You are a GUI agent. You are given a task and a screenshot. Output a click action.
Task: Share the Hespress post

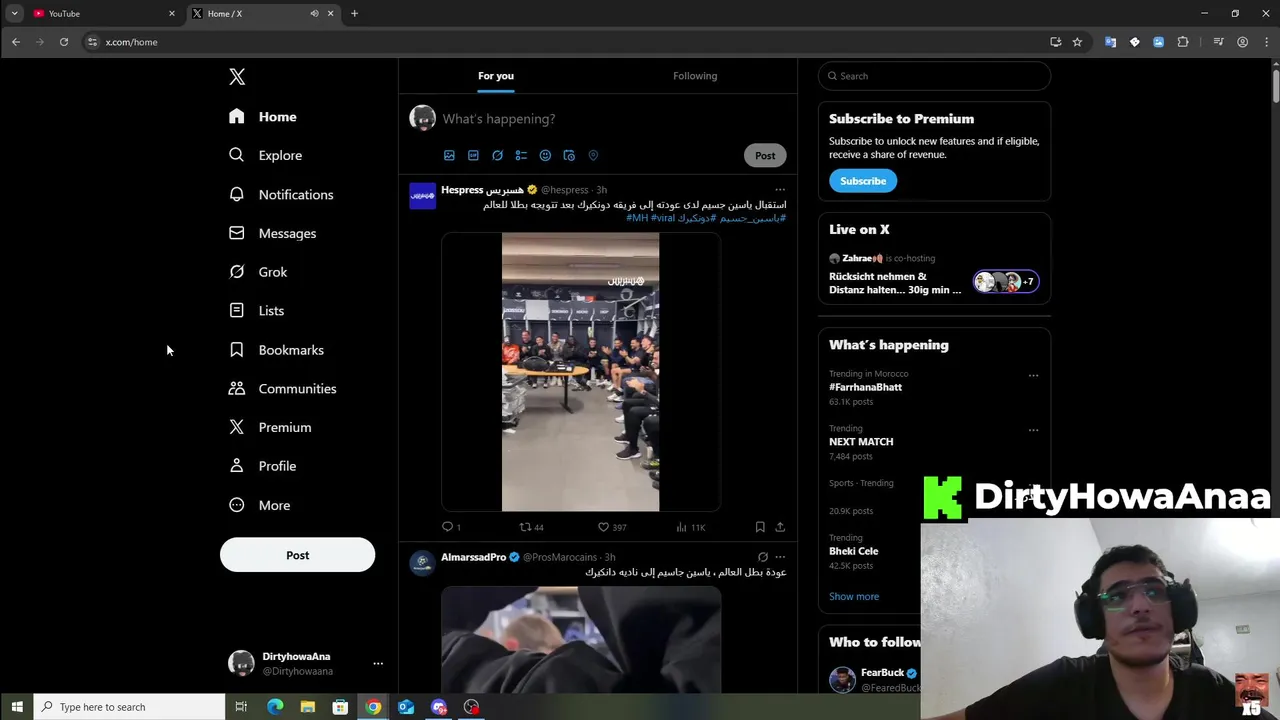tap(780, 527)
